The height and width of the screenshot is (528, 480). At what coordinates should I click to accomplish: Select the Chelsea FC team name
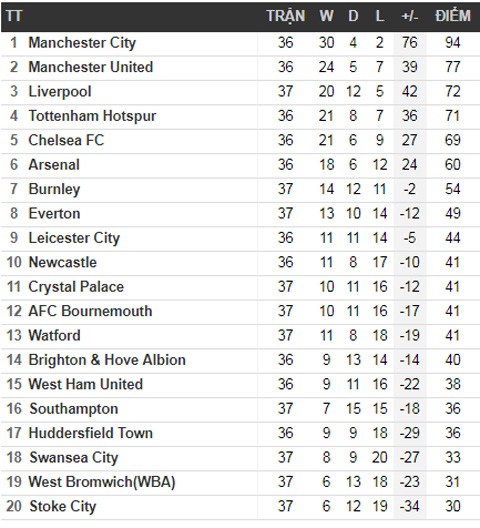[x=66, y=140]
